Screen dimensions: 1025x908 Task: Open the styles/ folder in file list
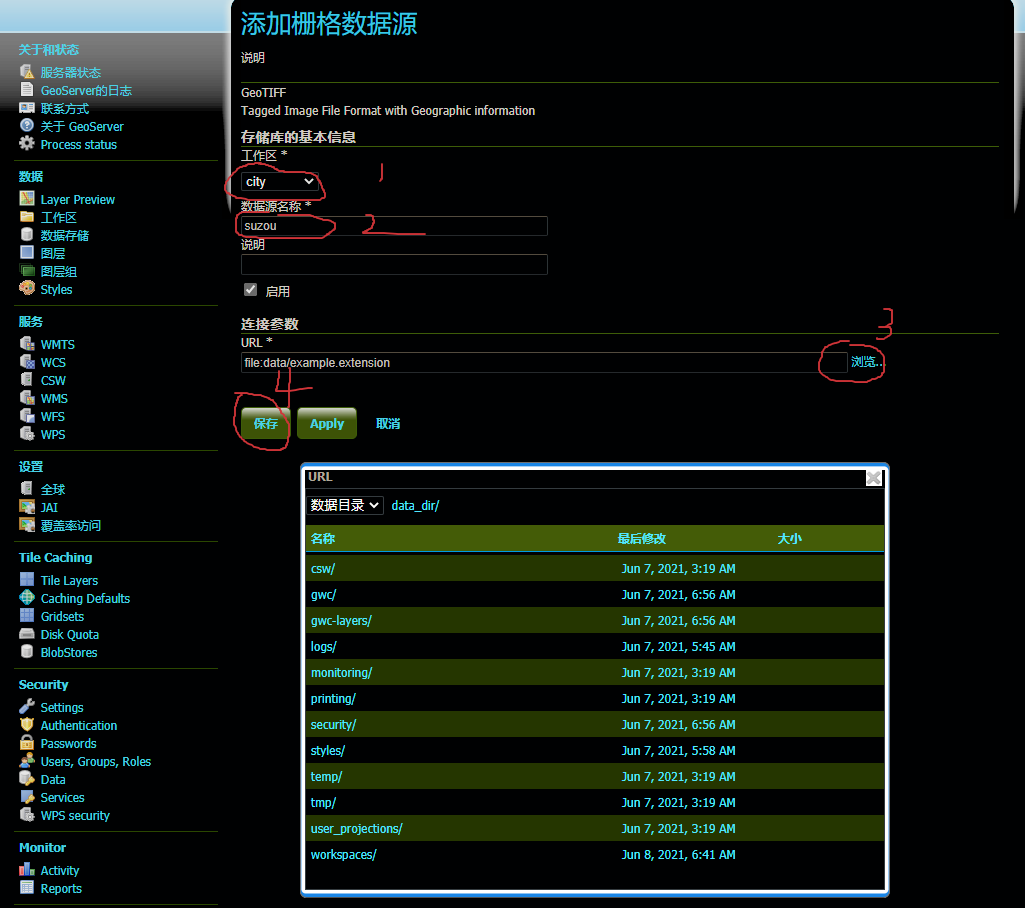tap(328, 750)
